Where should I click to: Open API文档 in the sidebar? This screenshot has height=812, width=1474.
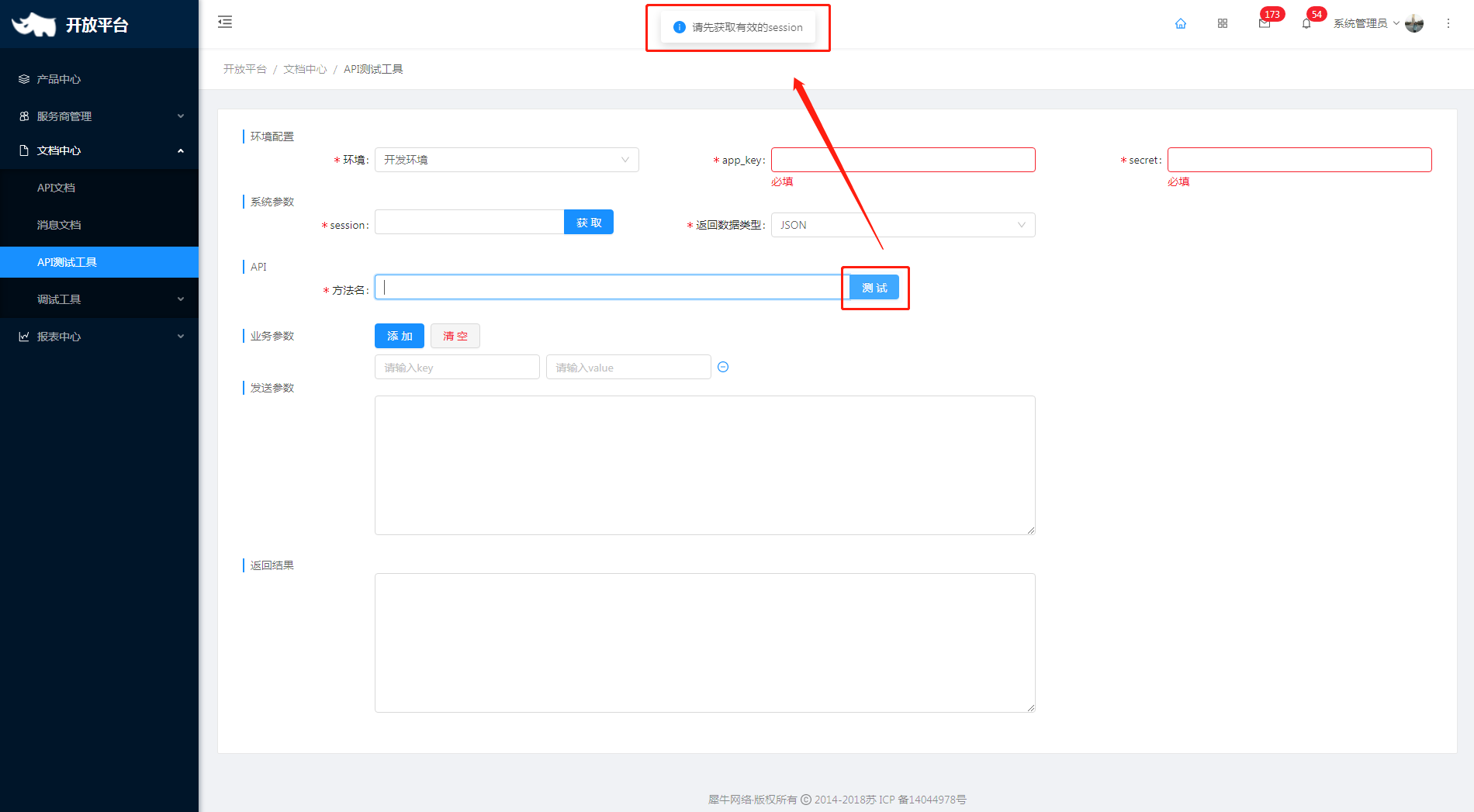click(x=99, y=188)
